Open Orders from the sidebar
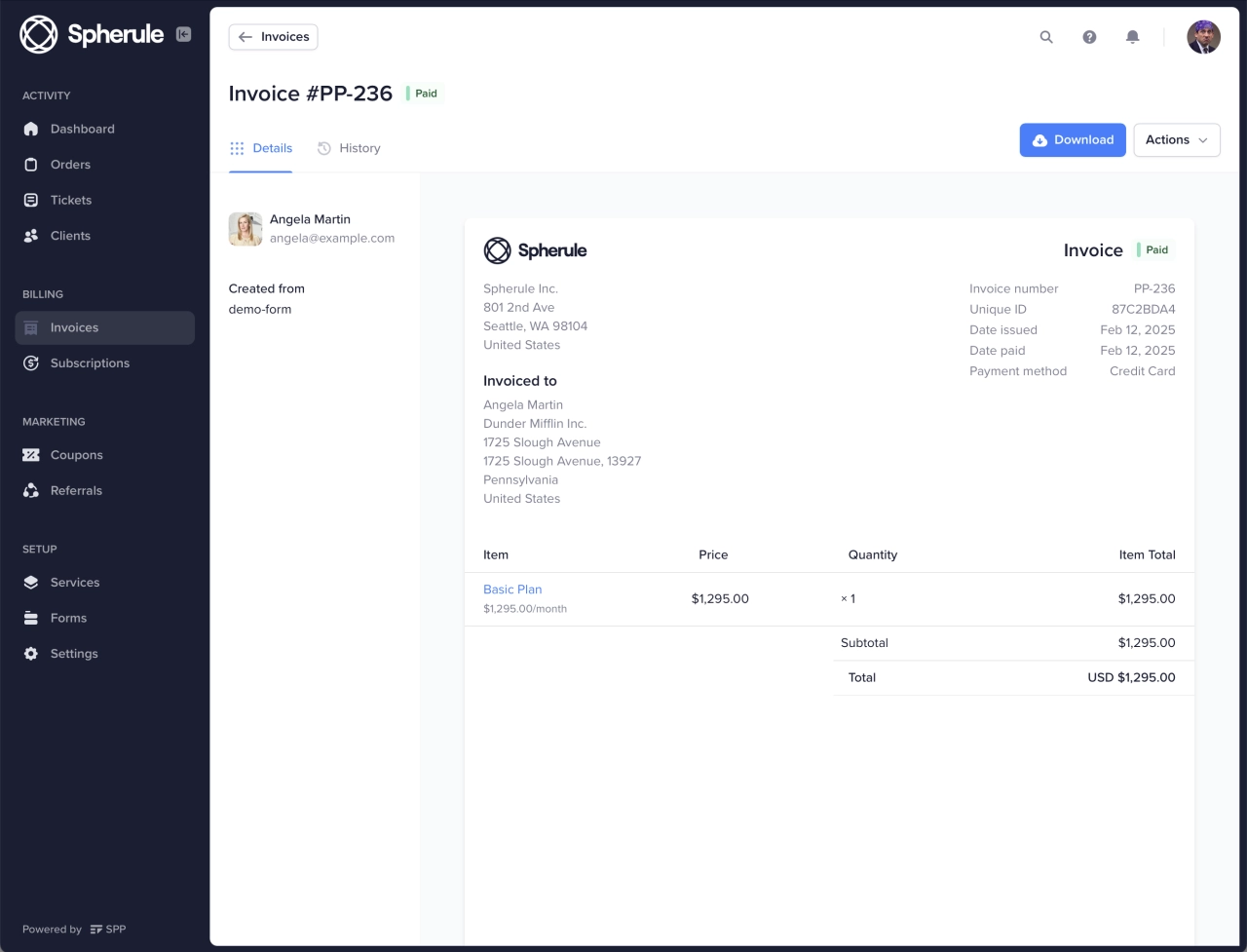Viewport: 1247px width, 952px height. (x=105, y=165)
